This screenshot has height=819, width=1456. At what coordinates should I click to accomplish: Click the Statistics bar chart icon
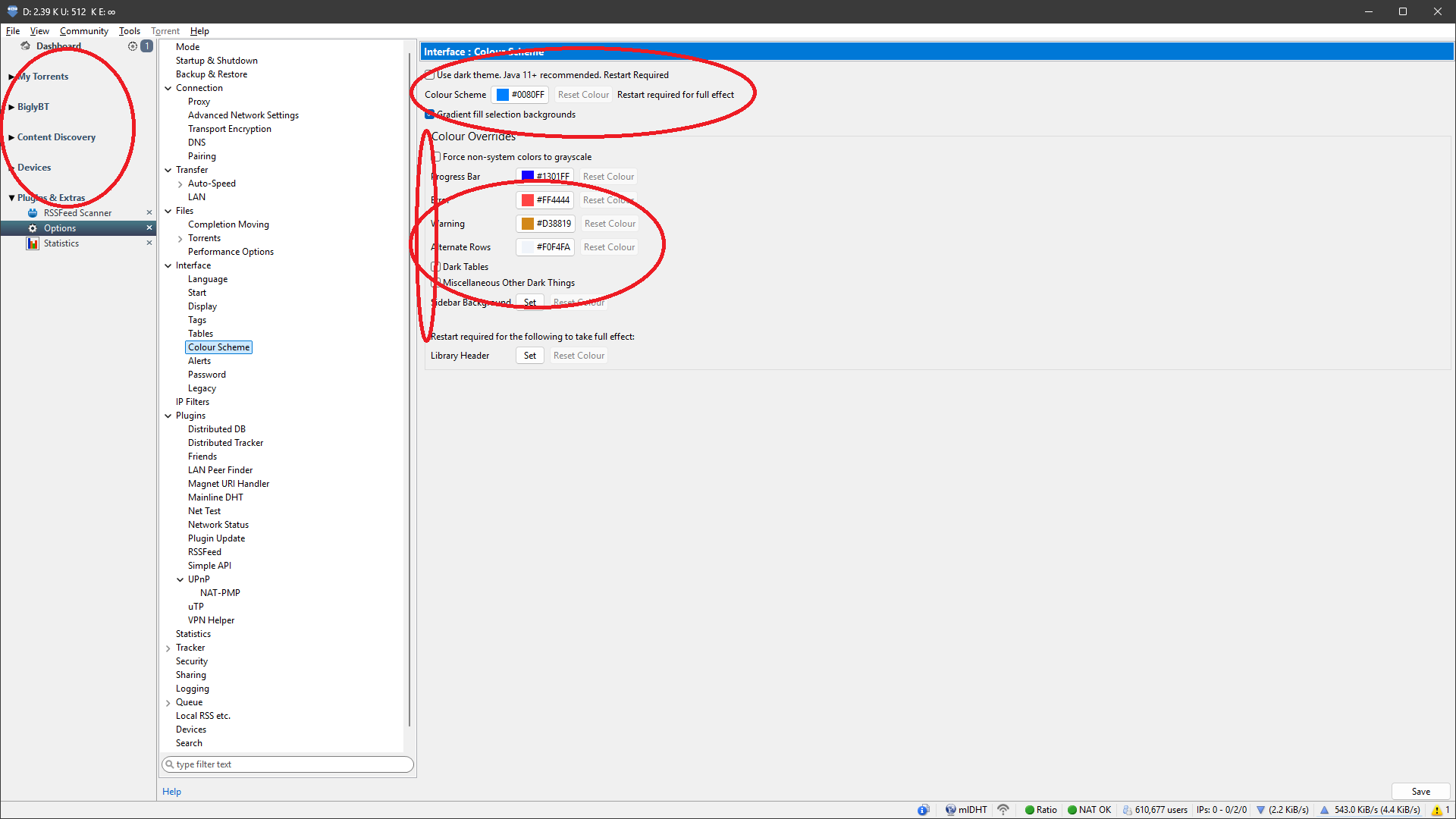click(x=33, y=243)
